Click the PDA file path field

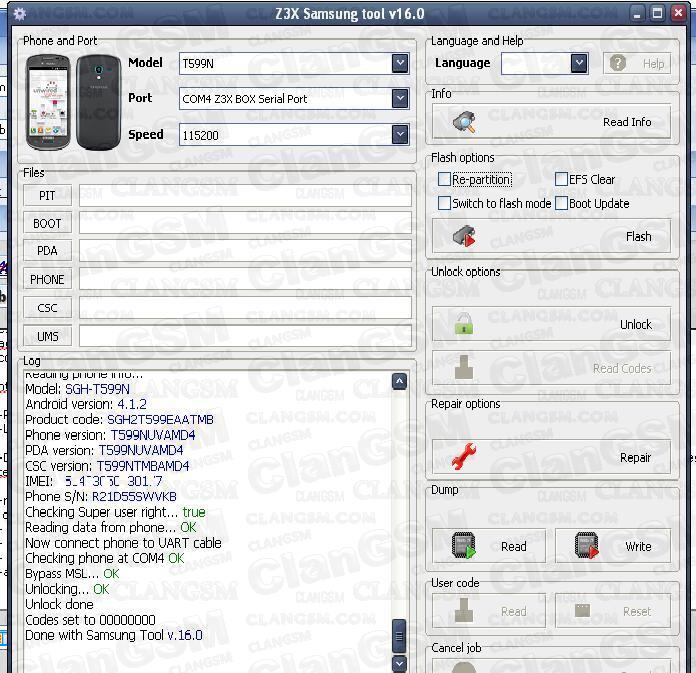[245, 251]
